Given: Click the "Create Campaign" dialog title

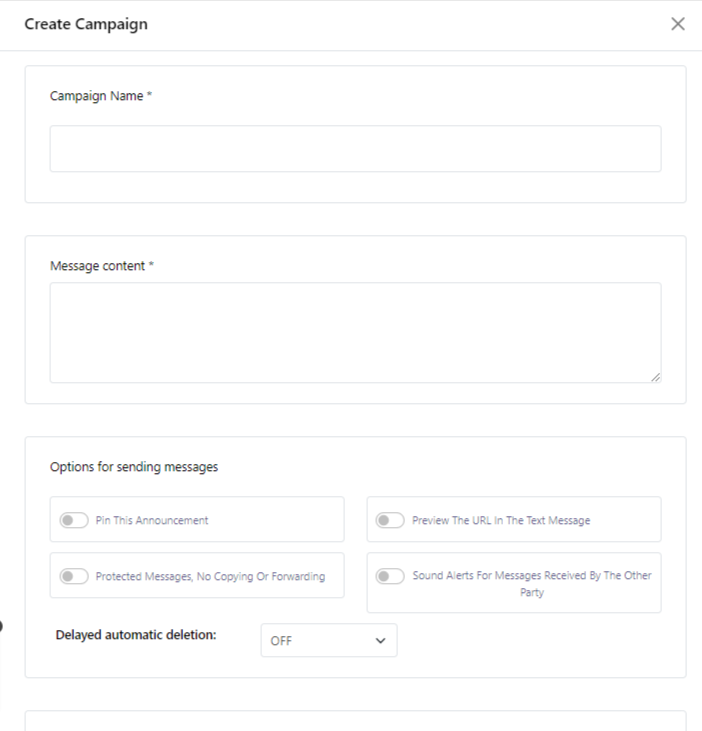Looking at the screenshot, I should tap(86, 24).
